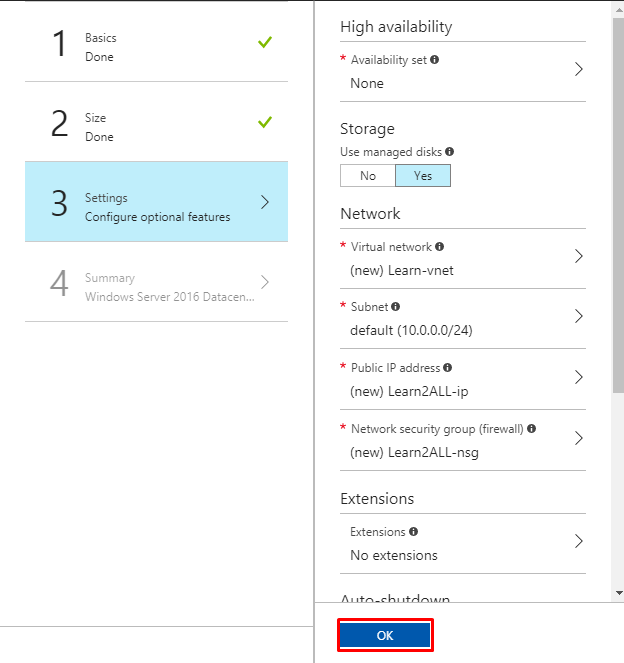Click the info icon next to Use managed disks

pos(449,152)
